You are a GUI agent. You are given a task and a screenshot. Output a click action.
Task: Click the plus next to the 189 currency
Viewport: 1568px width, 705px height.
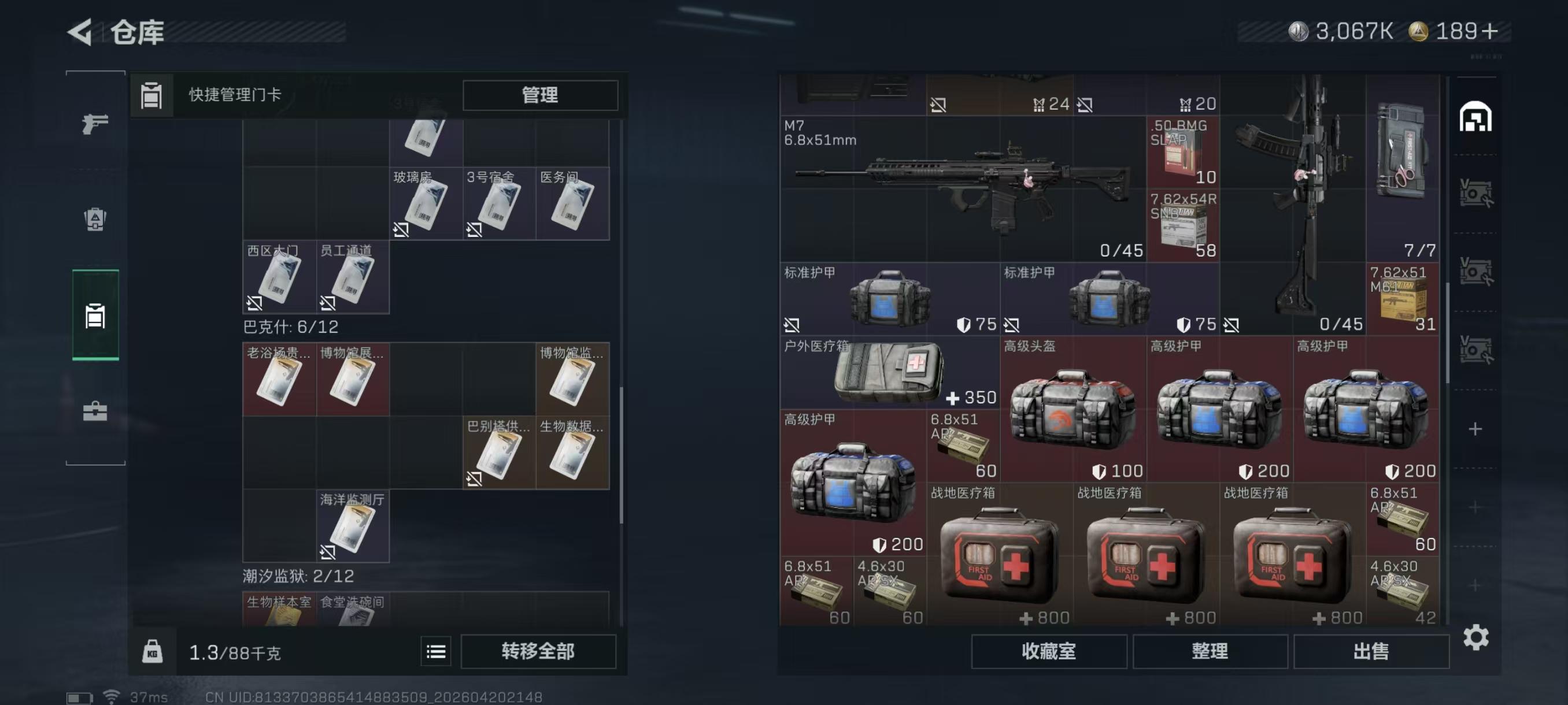point(1489,31)
